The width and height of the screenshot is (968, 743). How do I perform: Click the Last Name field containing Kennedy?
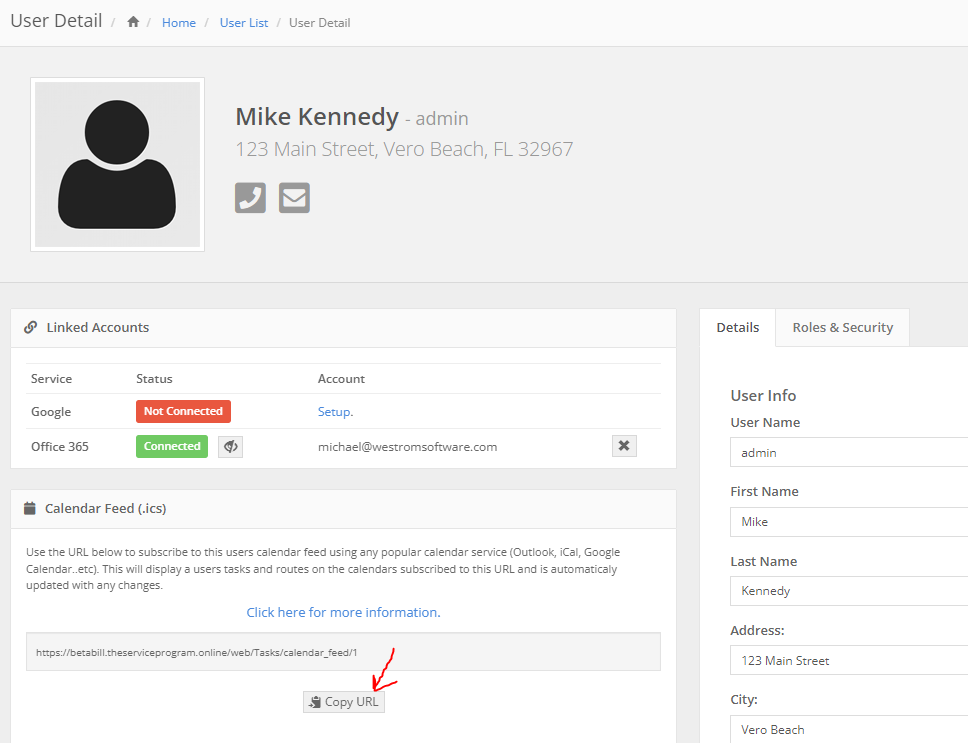pos(848,591)
